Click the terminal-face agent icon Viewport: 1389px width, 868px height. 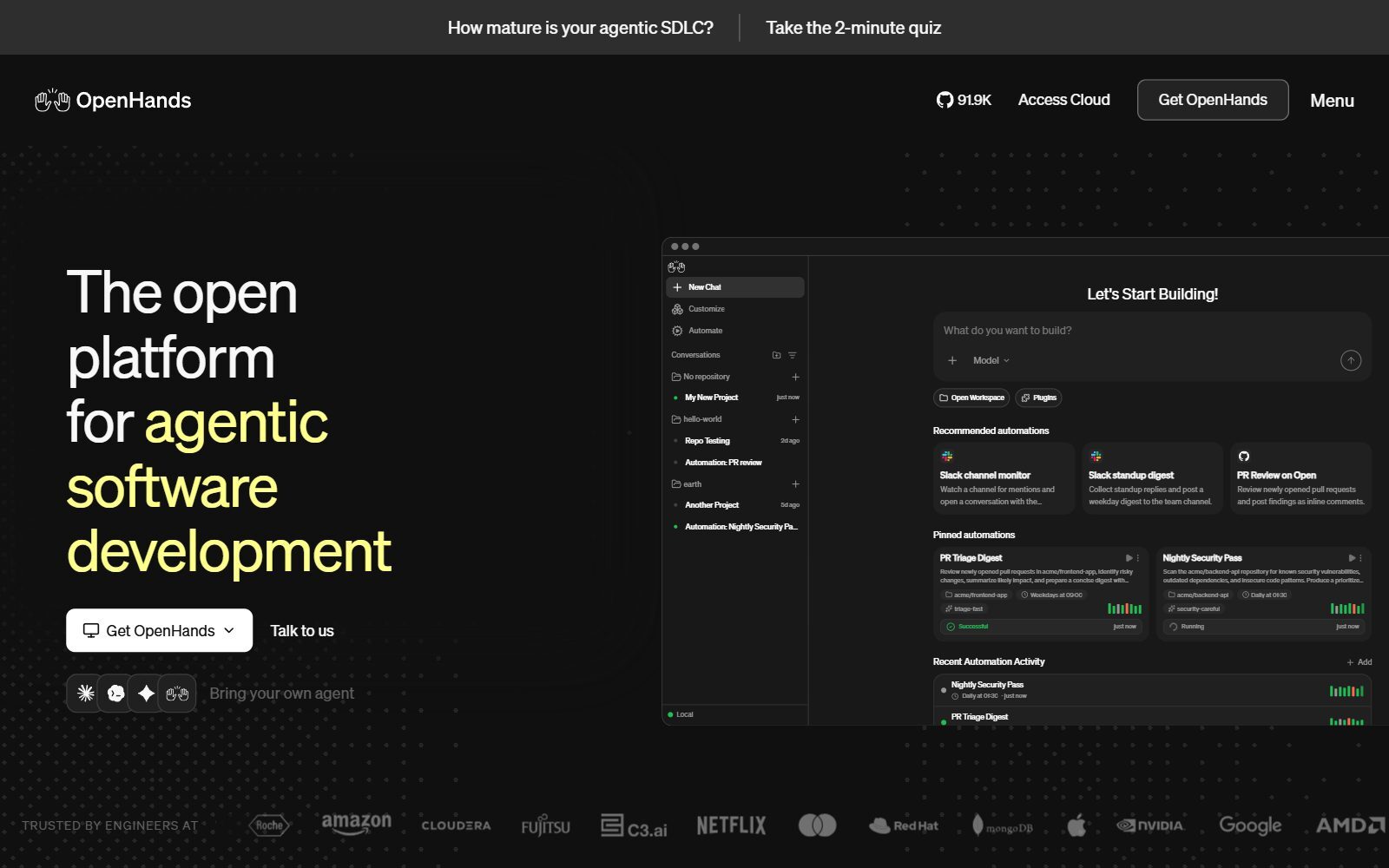[x=115, y=693]
